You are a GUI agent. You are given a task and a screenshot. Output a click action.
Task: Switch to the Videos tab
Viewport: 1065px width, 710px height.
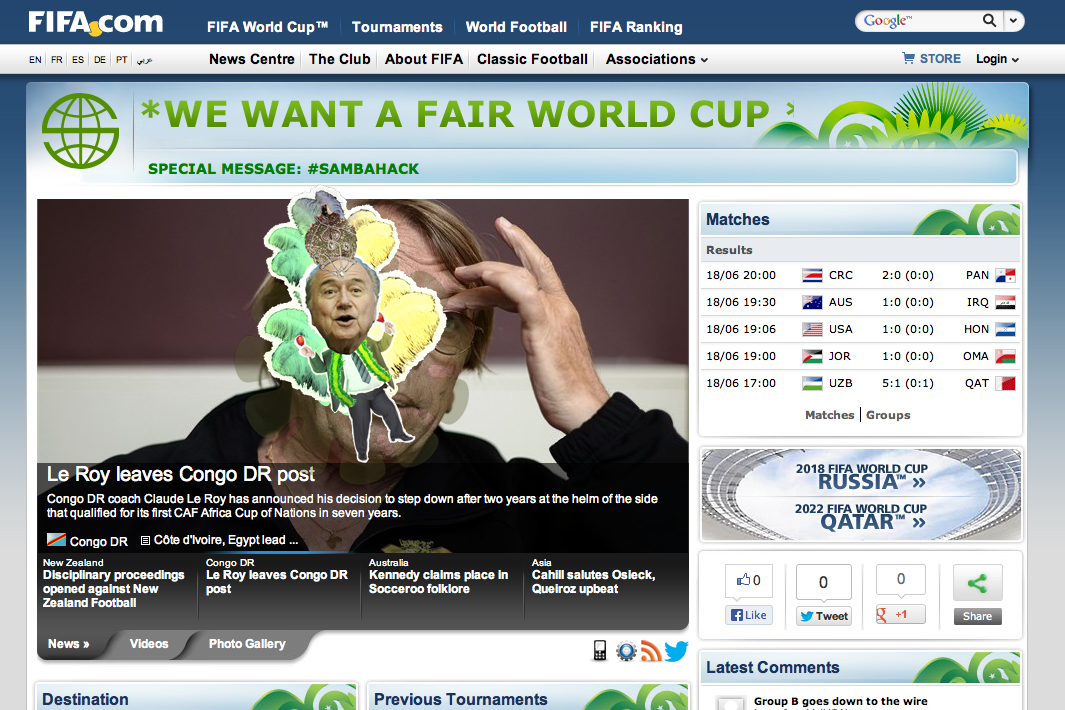pos(149,644)
